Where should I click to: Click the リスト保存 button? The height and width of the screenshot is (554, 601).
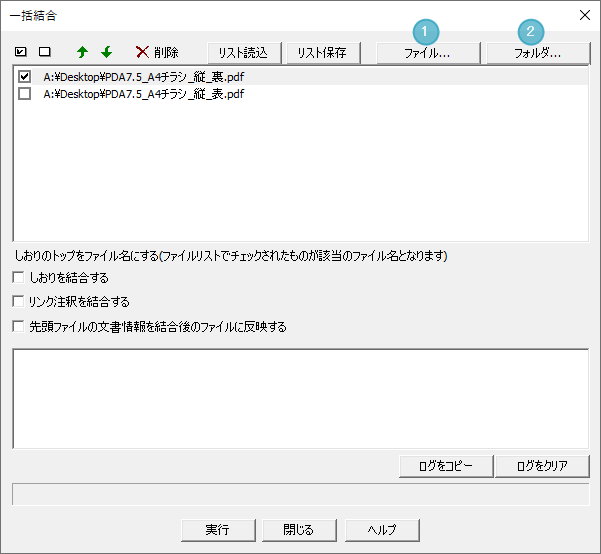click(x=323, y=53)
